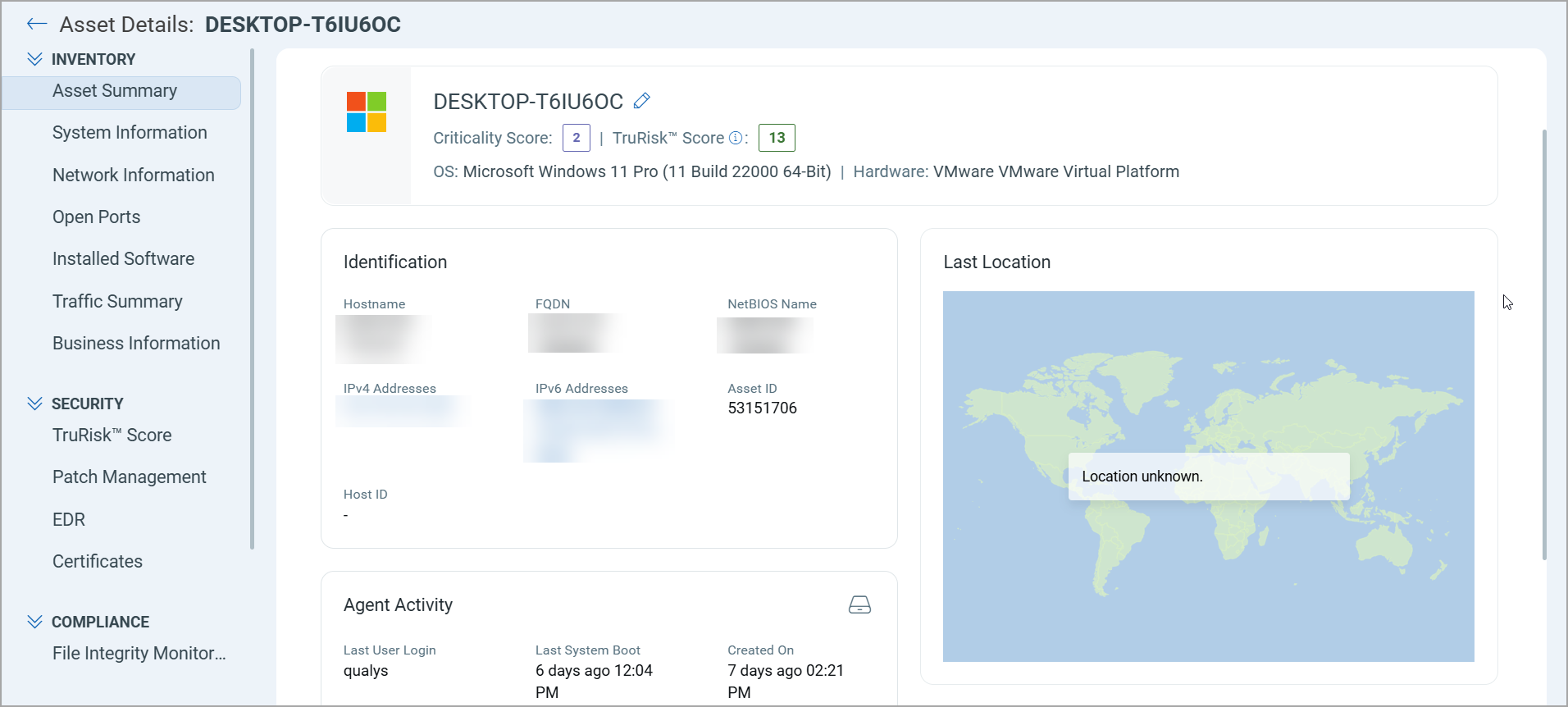Click the TruRisk Score badge 13

(777, 138)
